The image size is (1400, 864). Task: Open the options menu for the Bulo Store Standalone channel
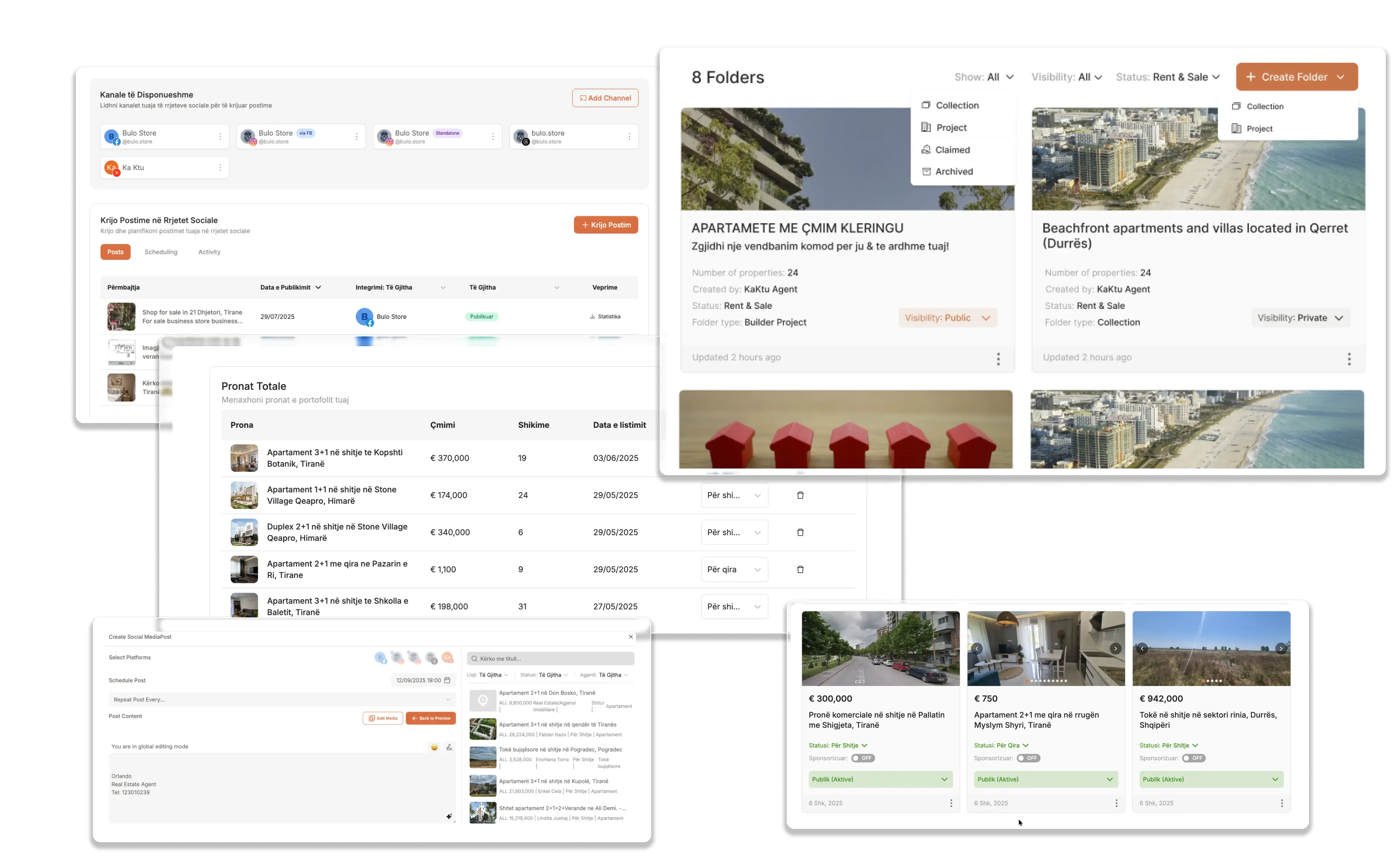pyautogui.click(x=493, y=137)
